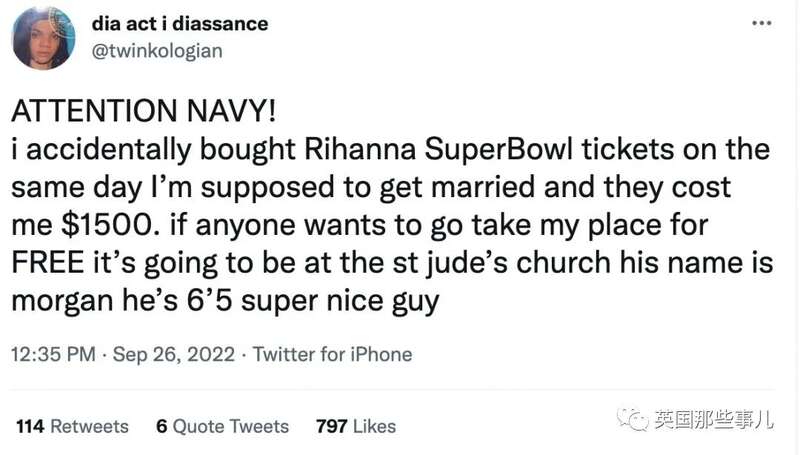The height and width of the screenshot is (455, 800).
Task: Click the Sep 26, 2022 date
Action: [x=173, y=354]
